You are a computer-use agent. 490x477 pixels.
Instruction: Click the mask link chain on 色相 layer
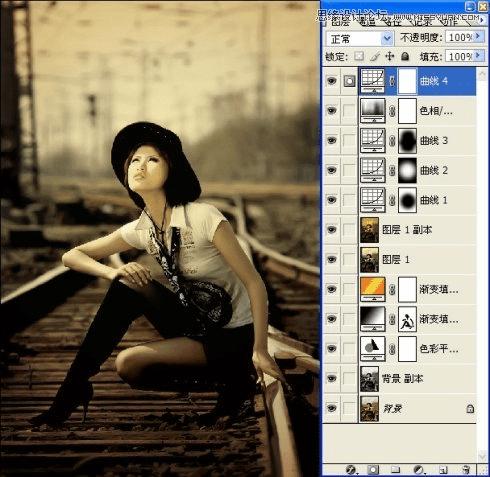tap(392, 111)
